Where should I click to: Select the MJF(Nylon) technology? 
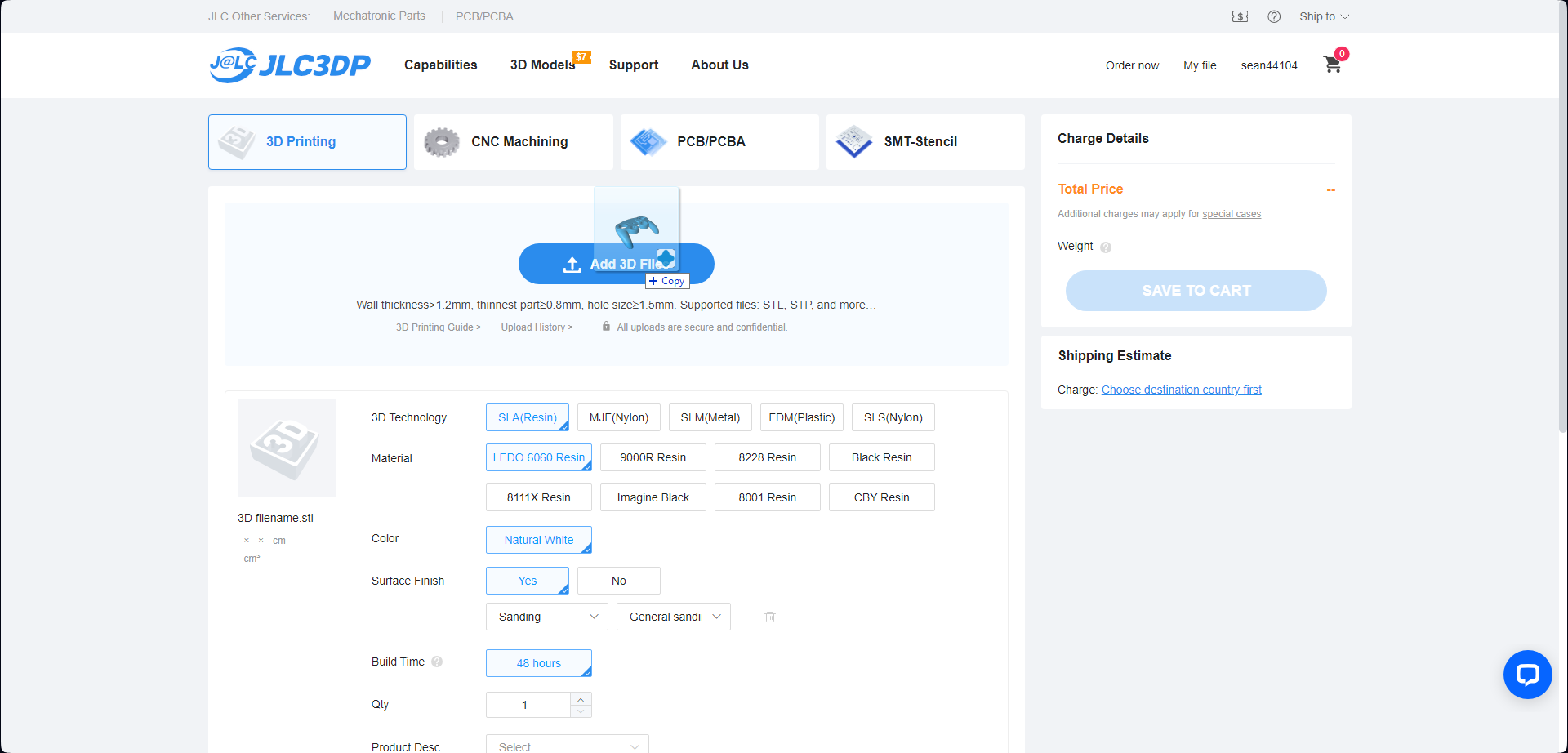click(x=619, y=417)
